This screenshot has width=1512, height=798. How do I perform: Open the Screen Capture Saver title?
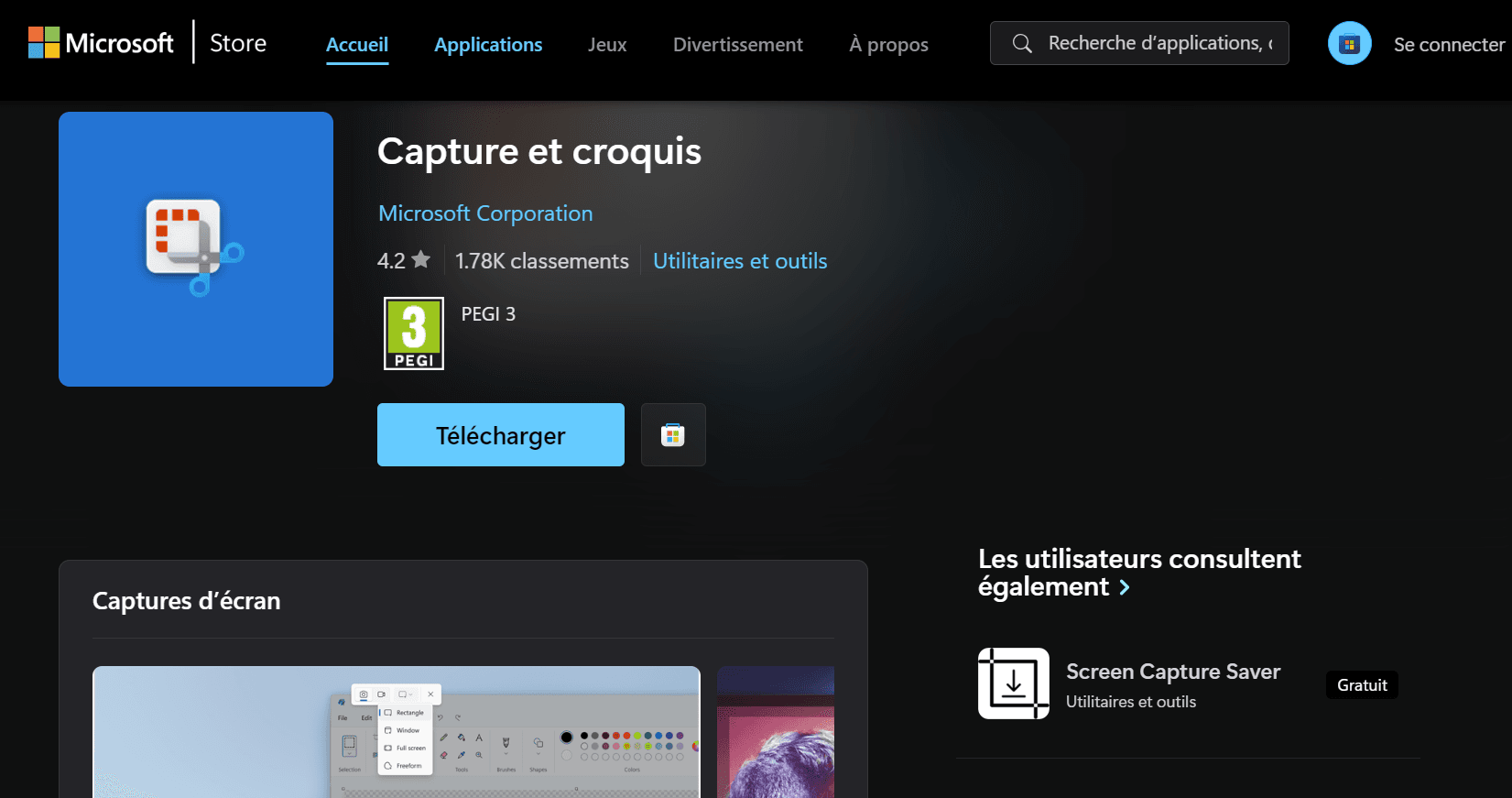(x=1173, y=672)
